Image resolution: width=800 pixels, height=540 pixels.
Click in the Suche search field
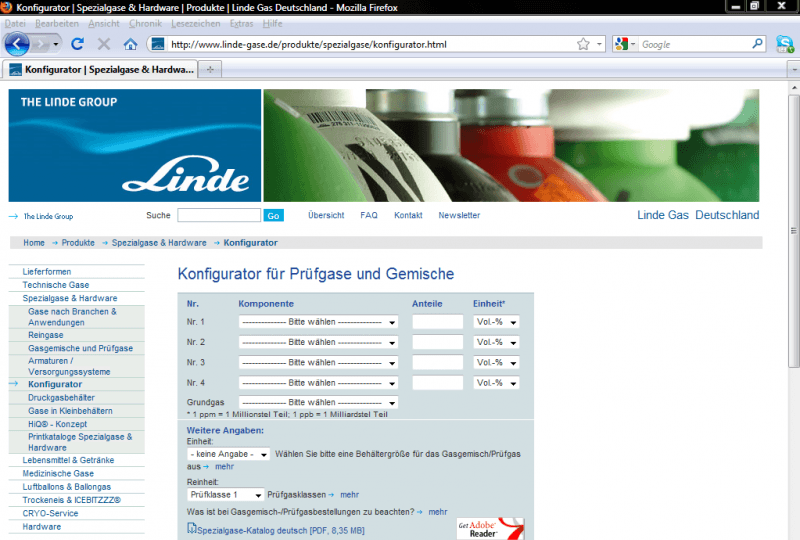219,215
